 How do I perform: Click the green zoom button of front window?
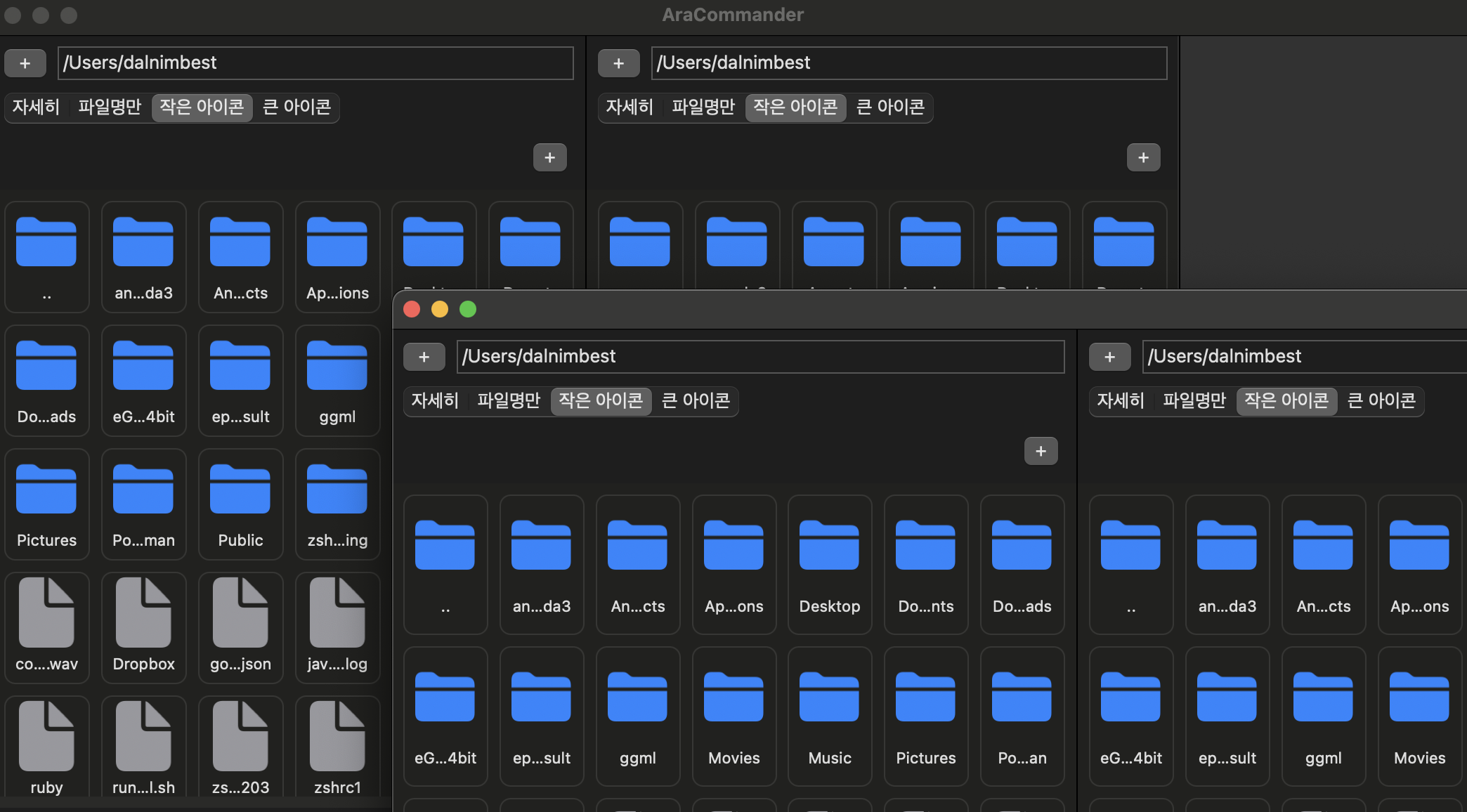click(468, 309)
